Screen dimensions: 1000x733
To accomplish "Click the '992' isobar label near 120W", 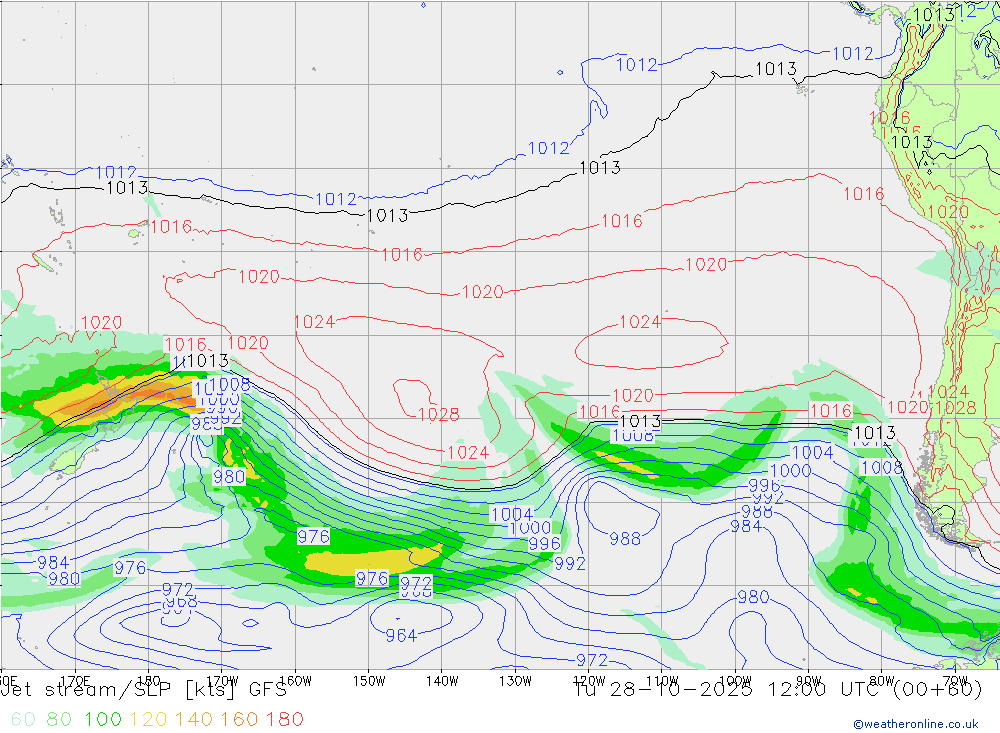I will [570, 564].
